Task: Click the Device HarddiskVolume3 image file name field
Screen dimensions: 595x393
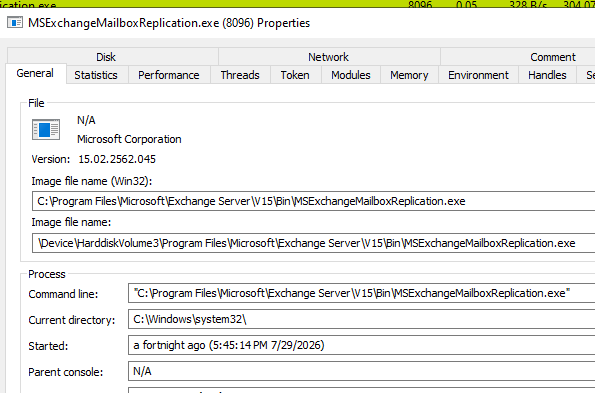Action: (x=313, y=243)
